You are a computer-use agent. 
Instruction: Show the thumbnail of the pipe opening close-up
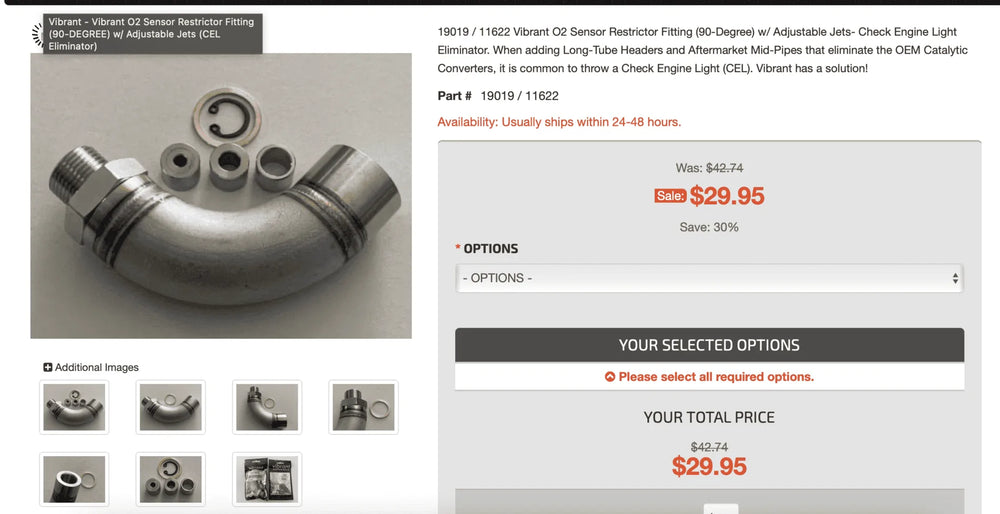[74, 479]
